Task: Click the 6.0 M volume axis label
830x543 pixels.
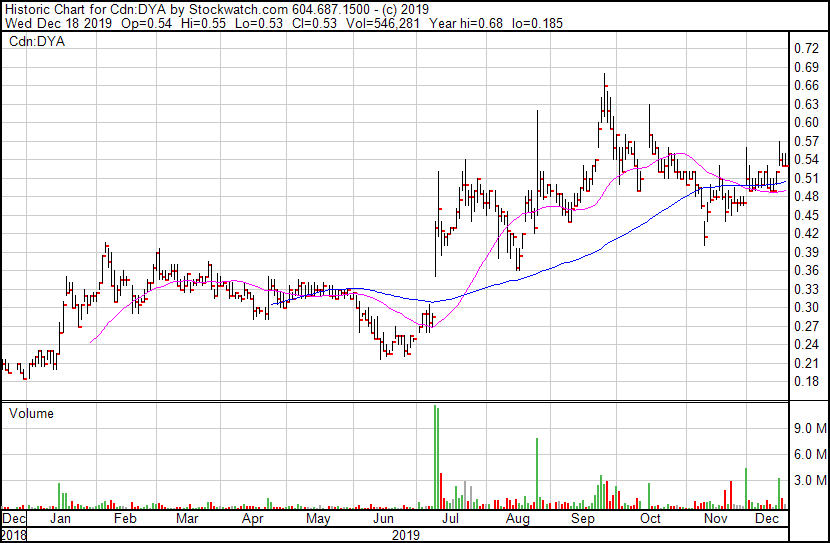Action: pos(810,454)
